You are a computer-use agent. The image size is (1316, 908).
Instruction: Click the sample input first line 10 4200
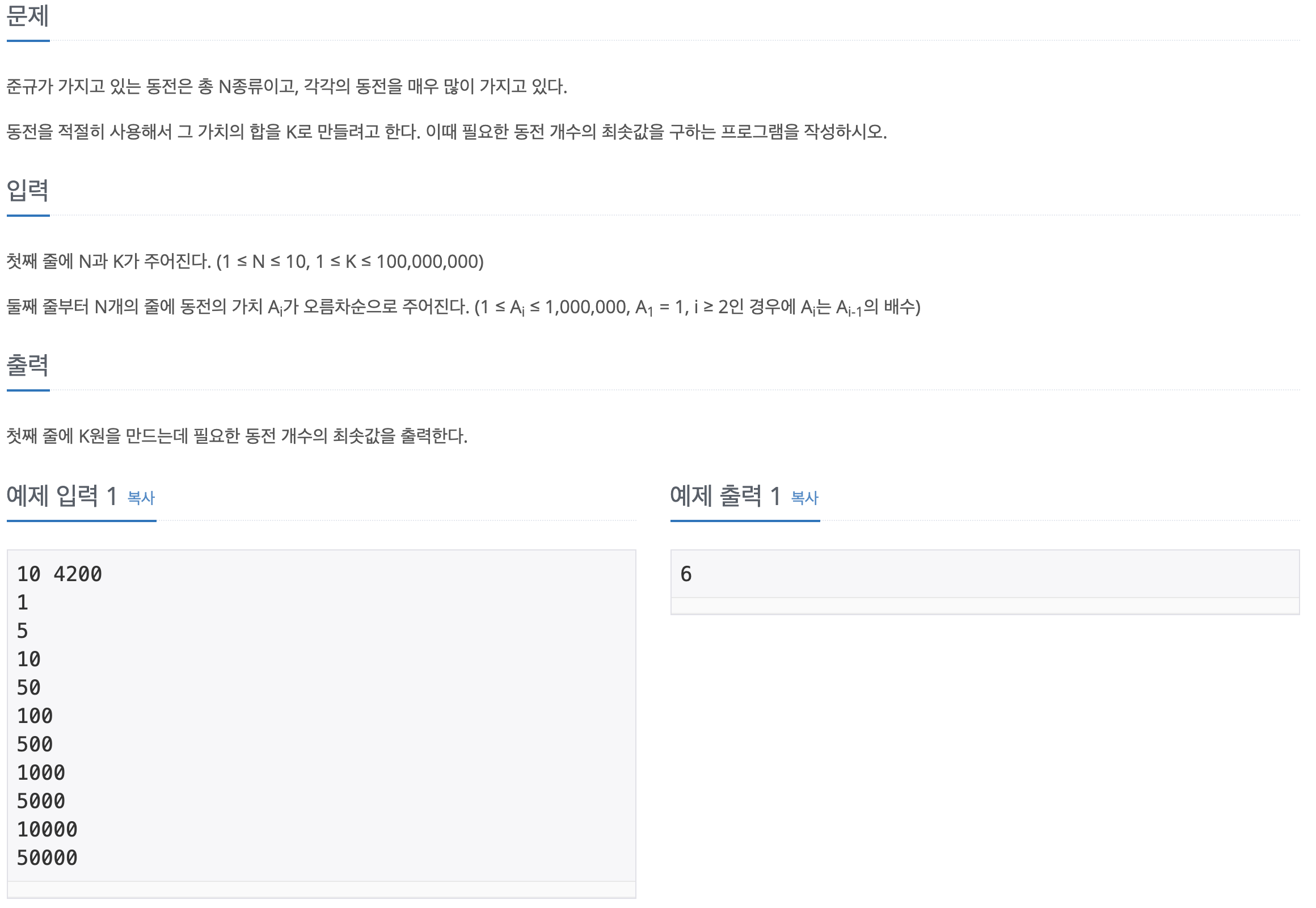(x=59, y=575)
